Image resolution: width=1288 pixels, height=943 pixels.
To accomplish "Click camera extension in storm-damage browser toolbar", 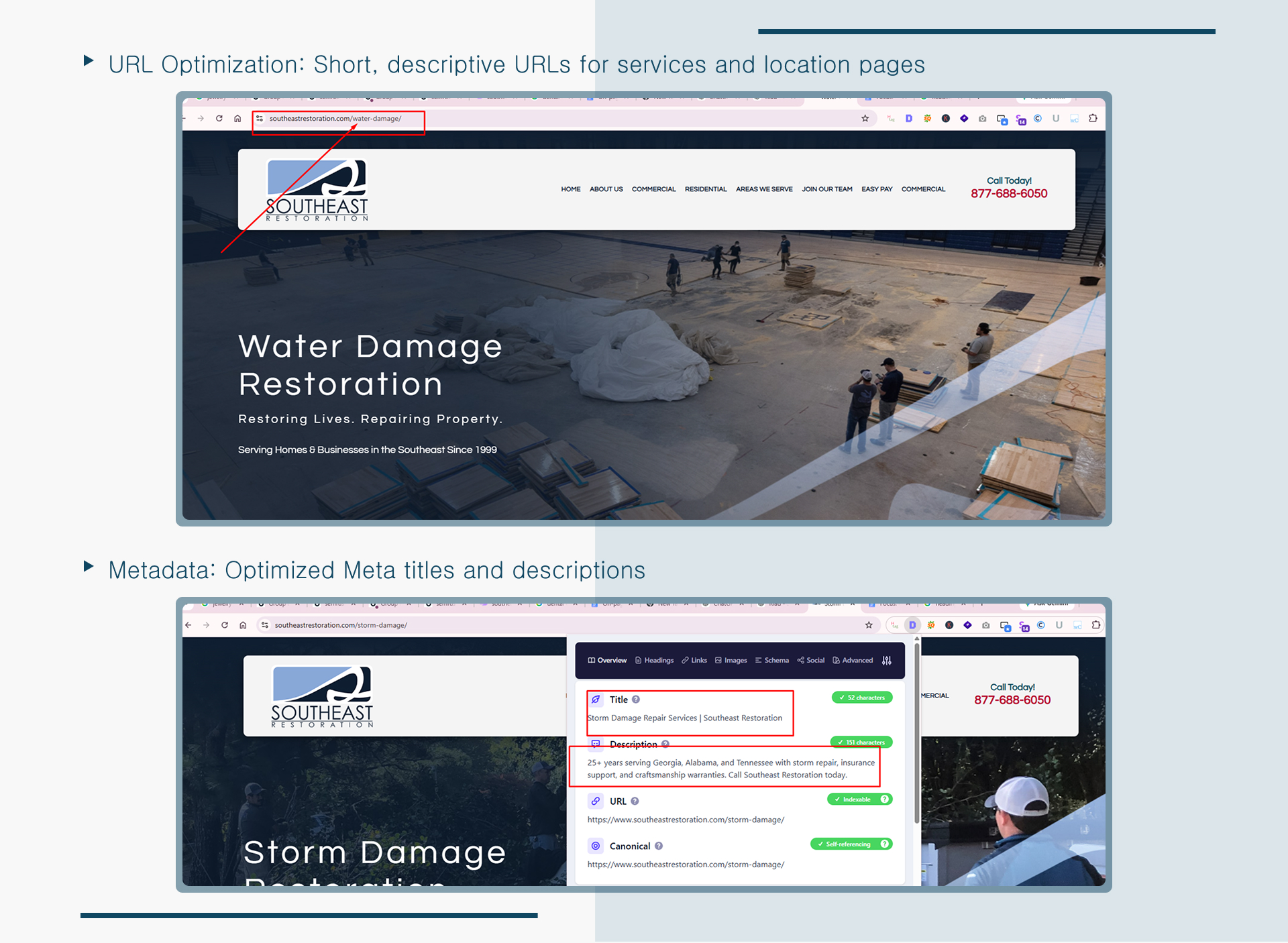I will (985, 625).
